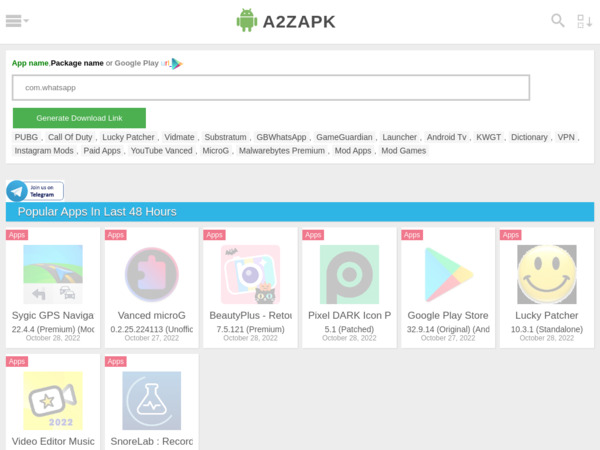Open the Vidmate tag
Viewport: 600px width, 450px height.
(x=179, y=137)
